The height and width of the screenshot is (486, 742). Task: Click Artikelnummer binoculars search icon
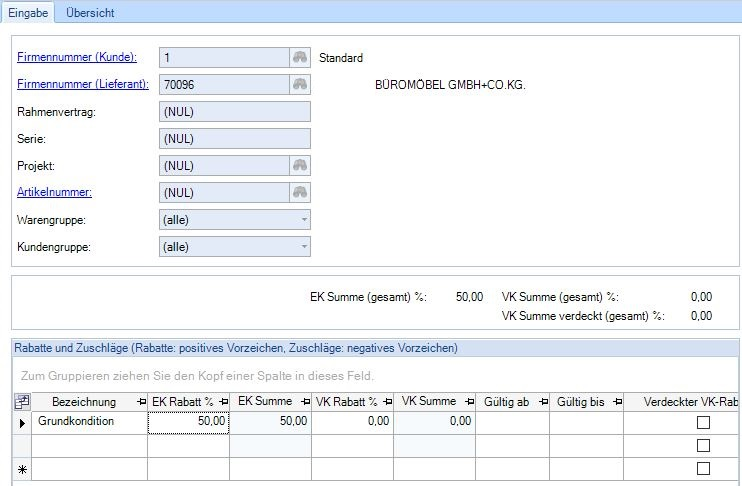coord(299,192)
